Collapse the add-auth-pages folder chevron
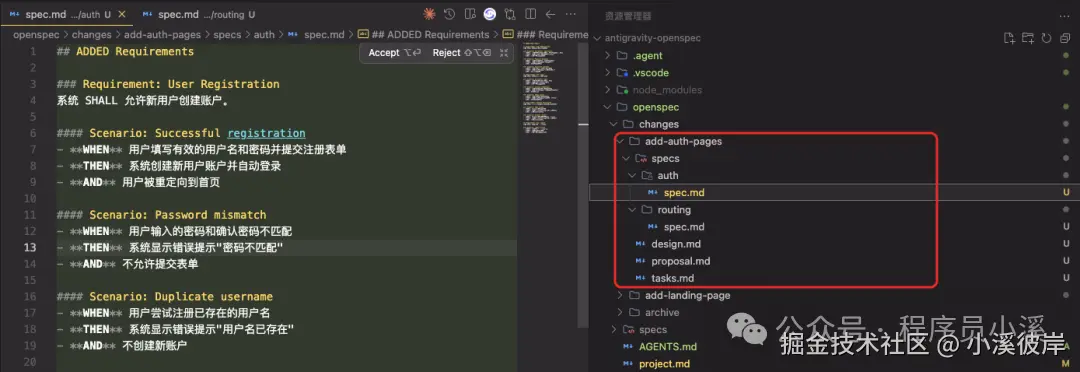The image size is (1080, 372). click(x=620, y=141)
